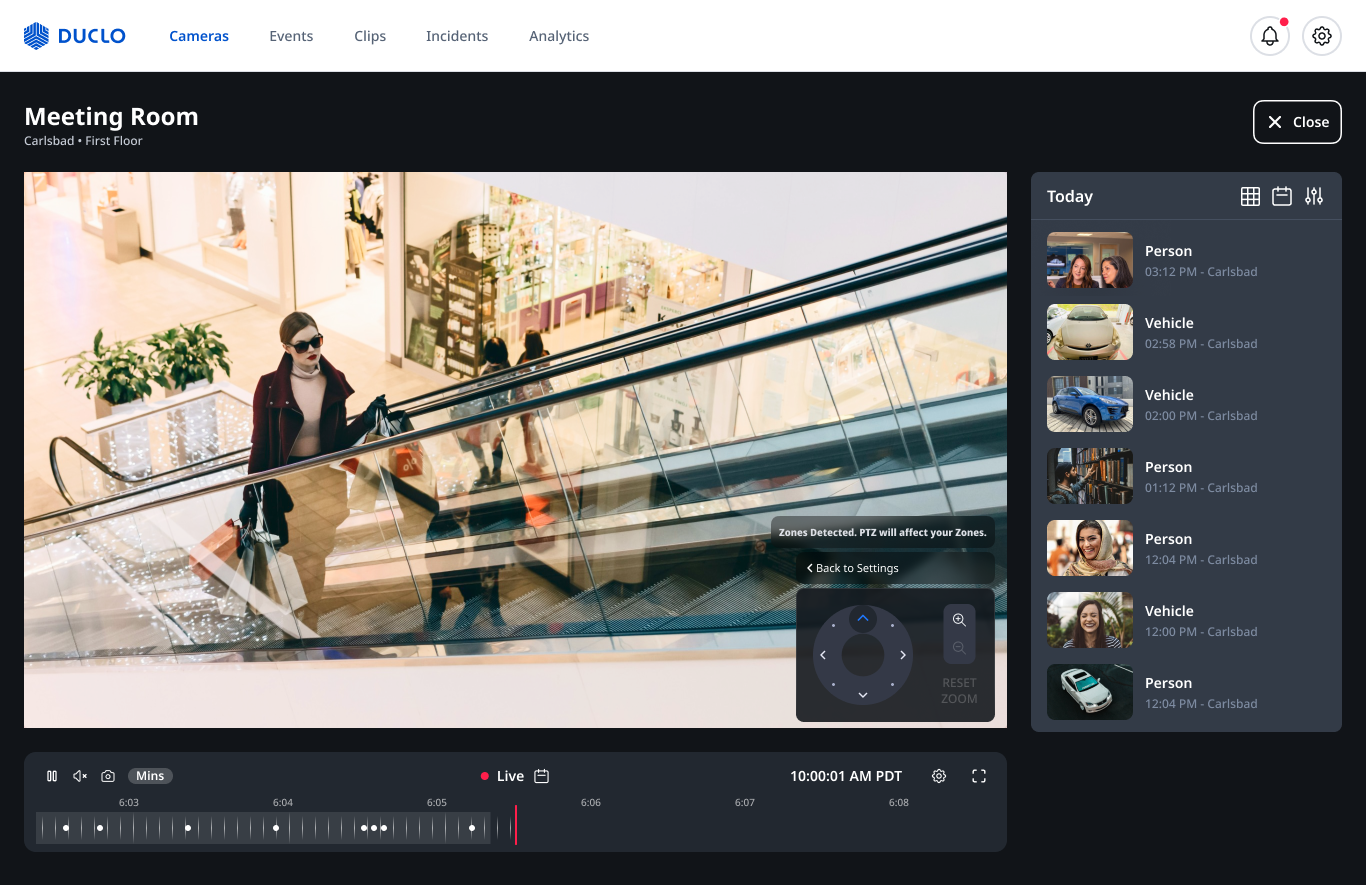The image size is (1366, 885).
Task: Click the timeline event dot under 6:04
Action: coord(276,828)
